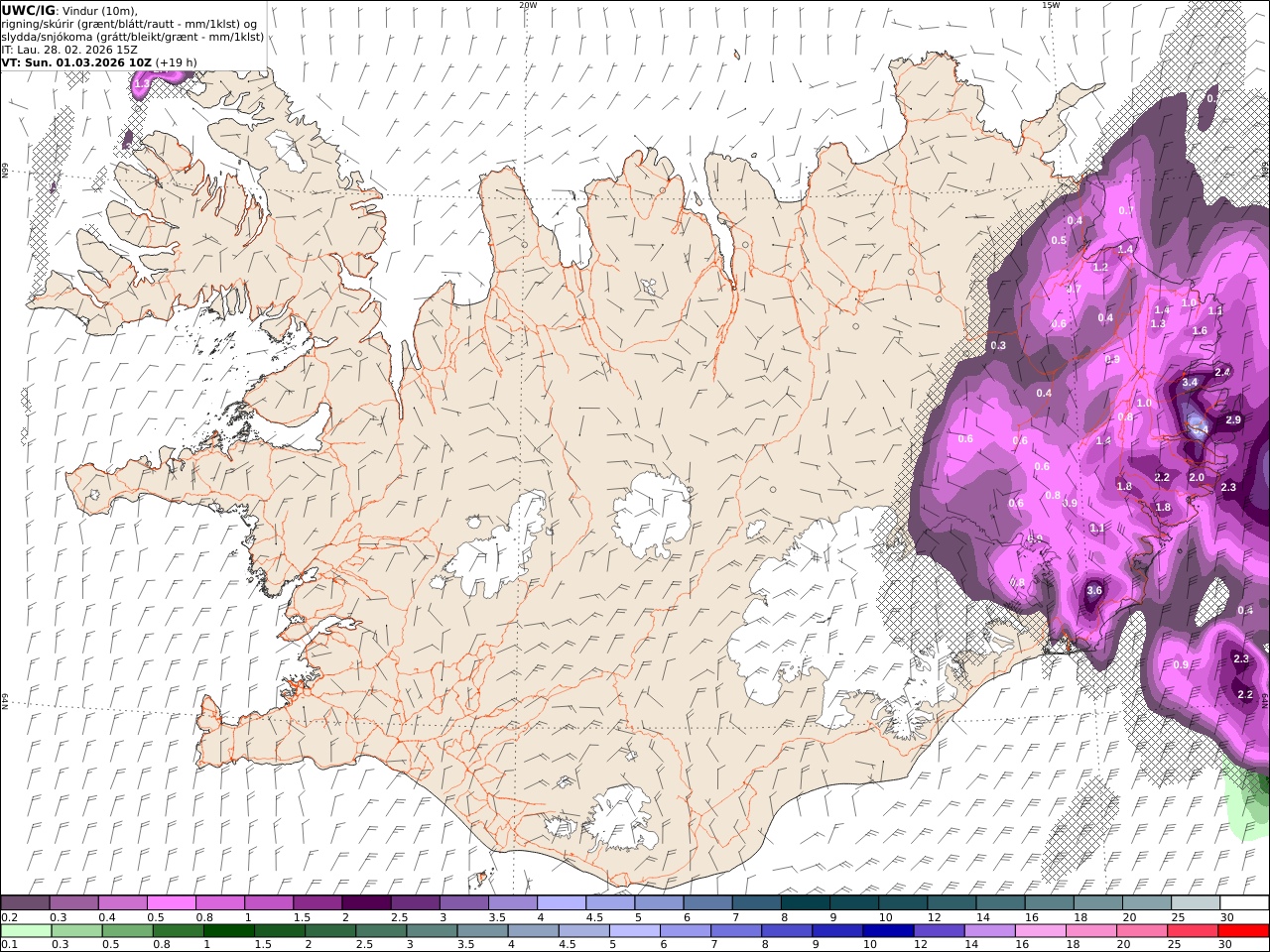Click the pale green 0.1 swatch in lower legend row

click(26, 931)
